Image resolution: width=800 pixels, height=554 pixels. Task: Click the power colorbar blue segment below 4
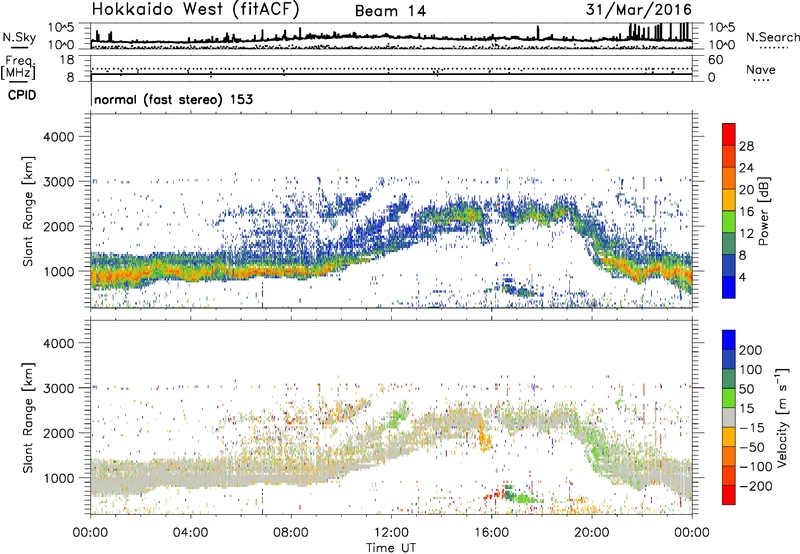(x=729, y=288)
